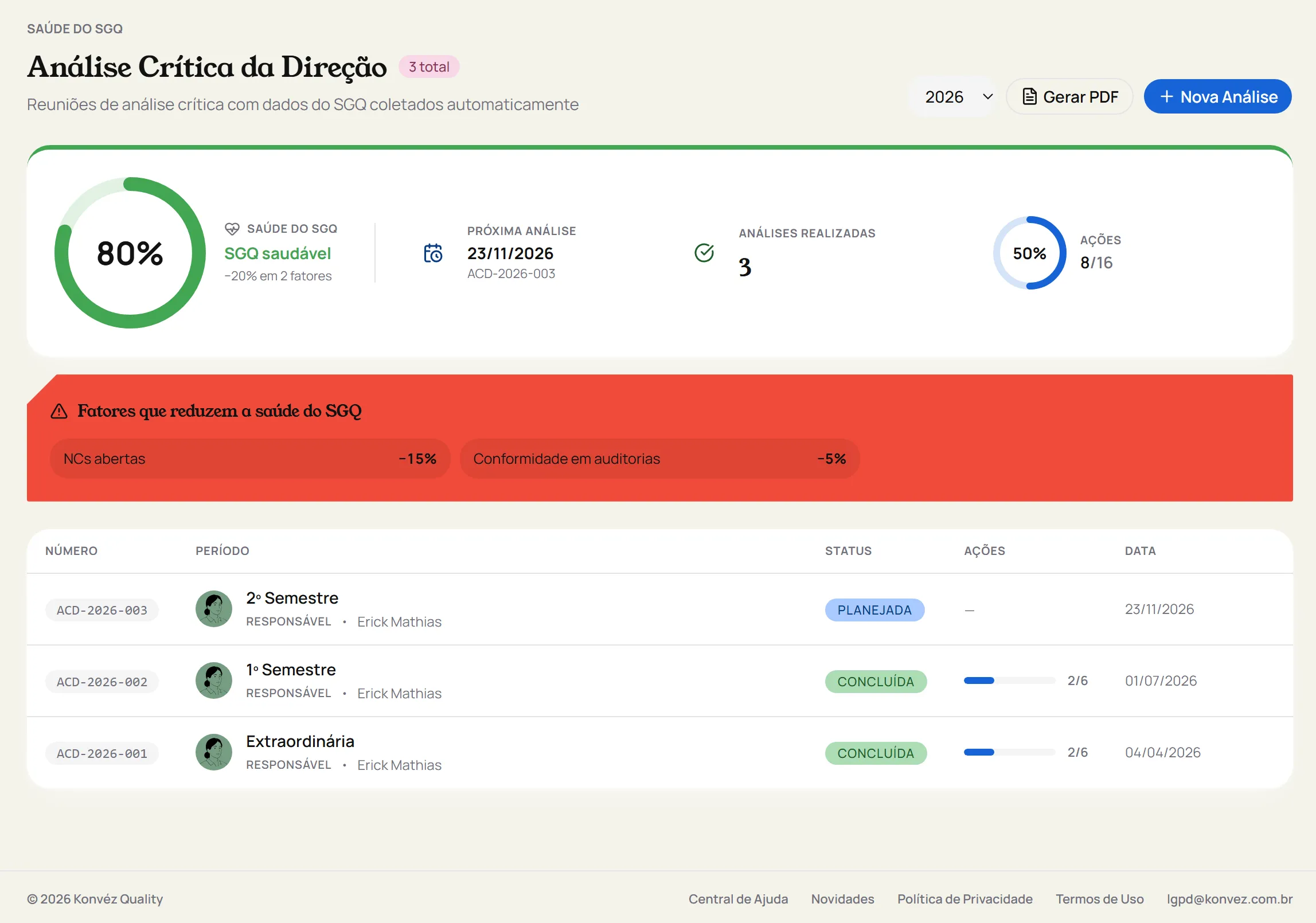The height and width of the screenshot is (923, 1316).
Task: Sort by Número column header
Action: click(72, 551)
